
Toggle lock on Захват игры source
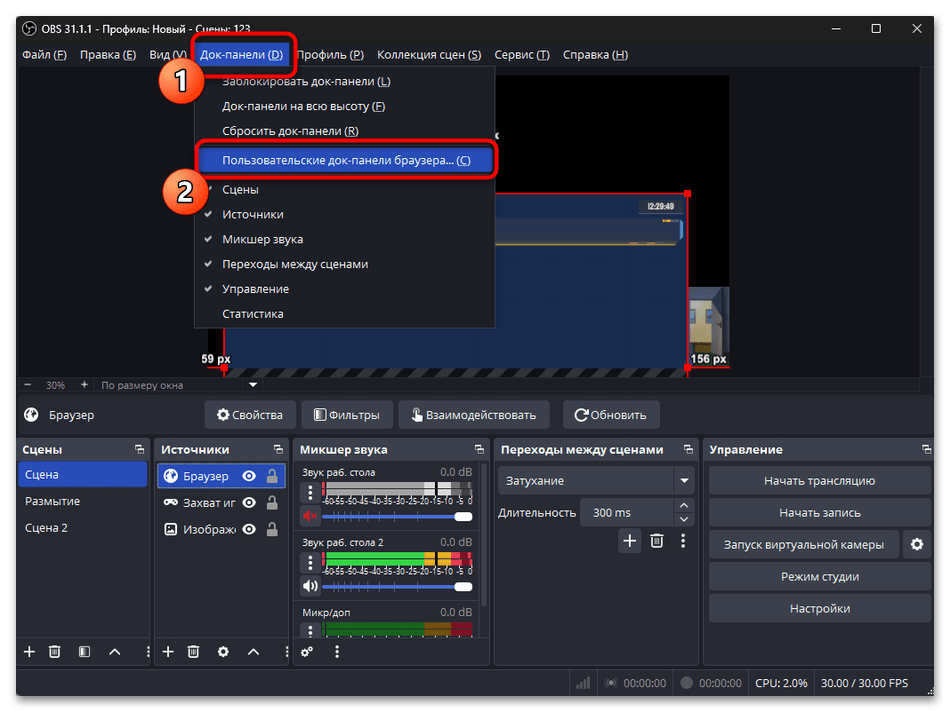(272, 503)
